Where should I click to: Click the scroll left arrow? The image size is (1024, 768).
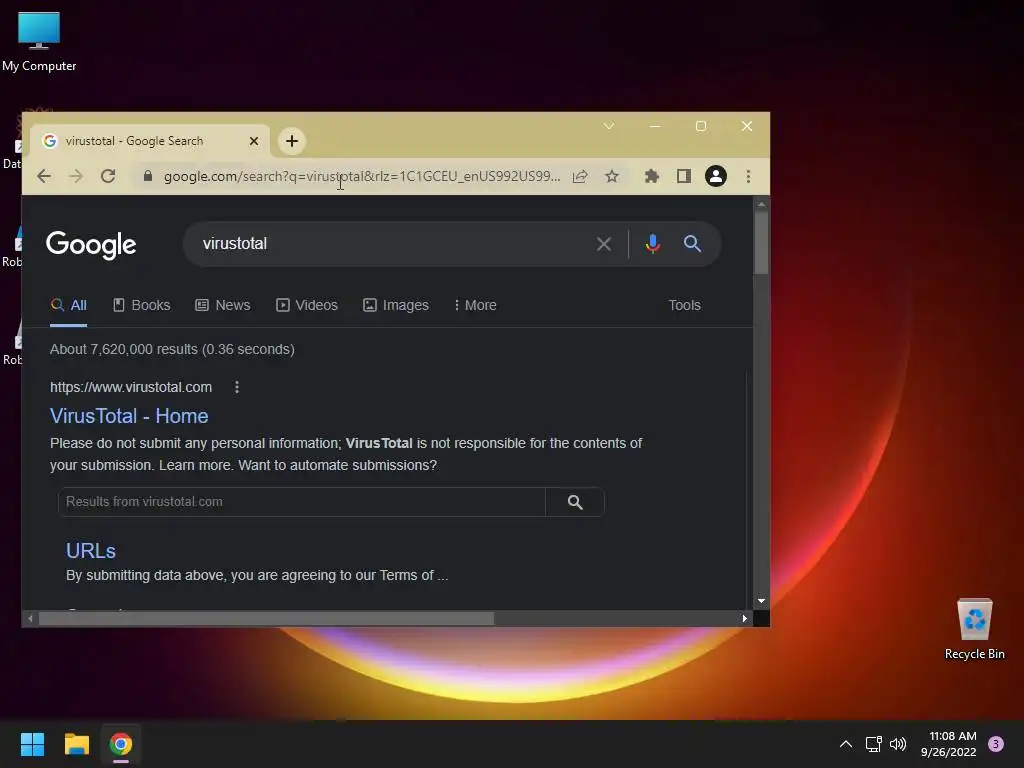[x=30, y=618]
